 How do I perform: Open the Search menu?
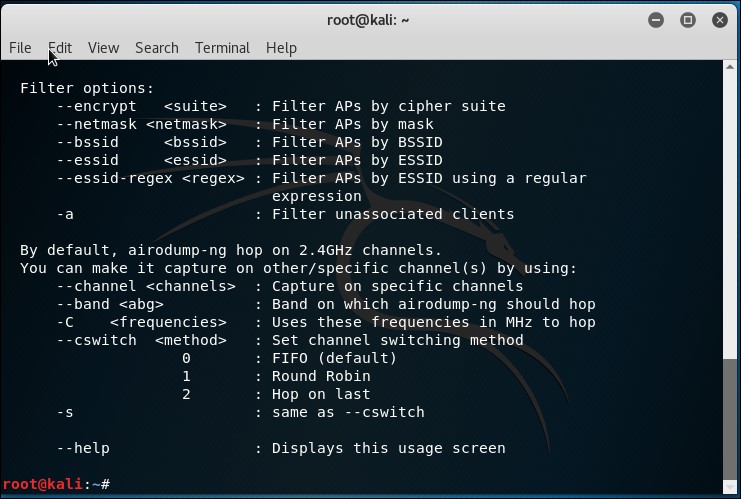click(157, 48)
